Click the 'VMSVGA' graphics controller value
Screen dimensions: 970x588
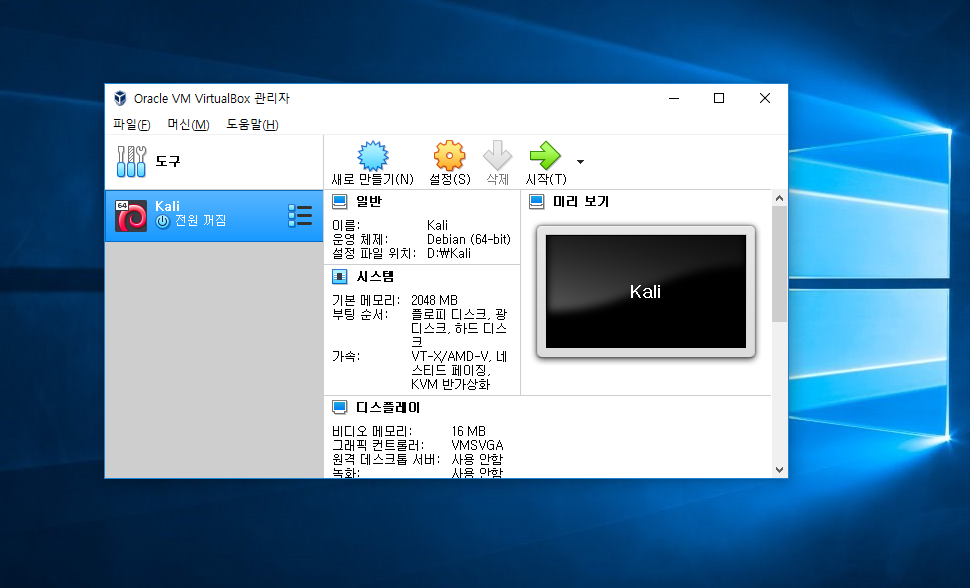tap(477, 445)
